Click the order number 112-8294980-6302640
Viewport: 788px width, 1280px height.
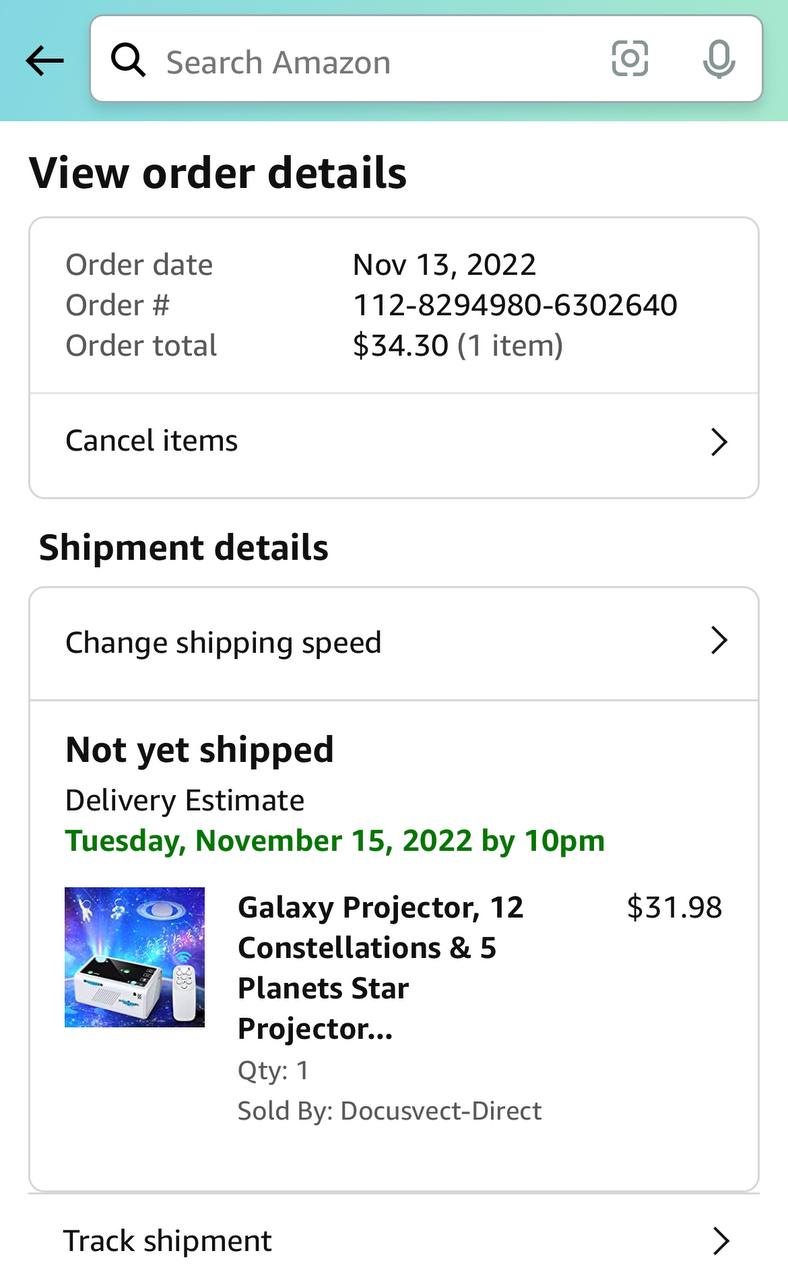[515, 305]
